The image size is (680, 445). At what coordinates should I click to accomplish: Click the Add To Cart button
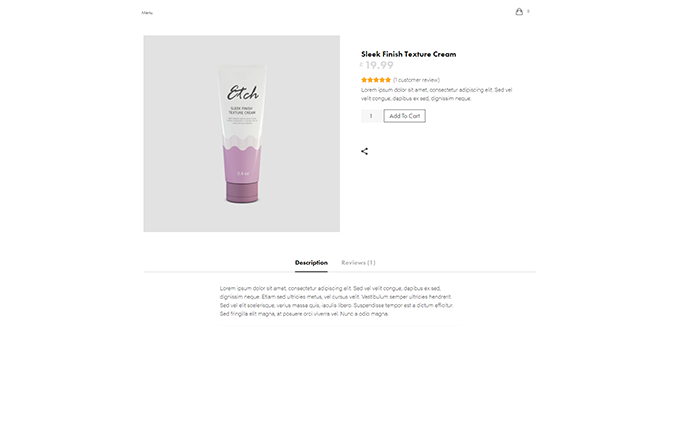pos(405,116)
